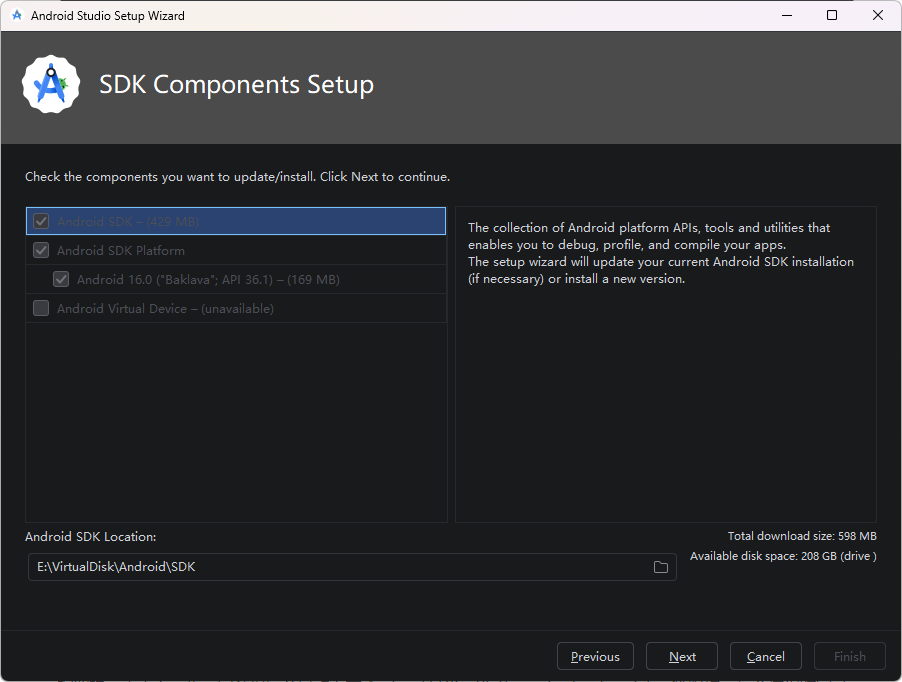Screen dimensions: 902x682
Task: Select the Android SDK Platform row text
Action: [x=121, y=251]
